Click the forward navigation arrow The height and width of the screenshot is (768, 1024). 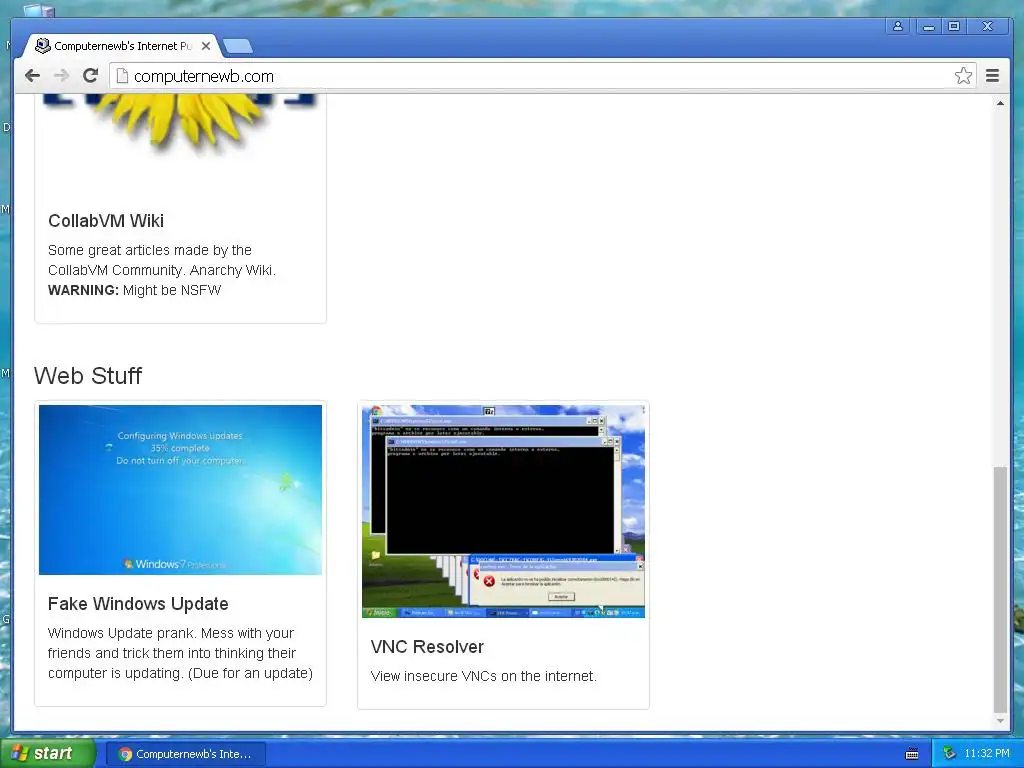point(61,76)
